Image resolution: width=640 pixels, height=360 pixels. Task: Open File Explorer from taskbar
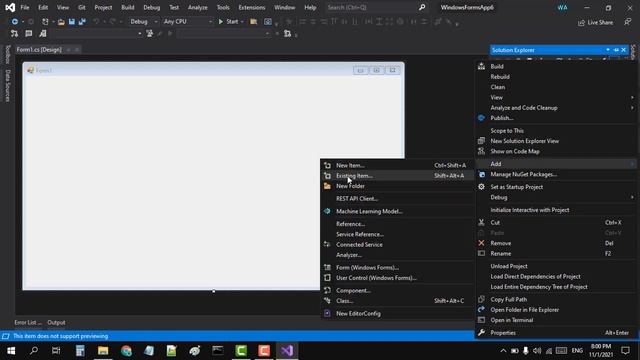[103, 351]
